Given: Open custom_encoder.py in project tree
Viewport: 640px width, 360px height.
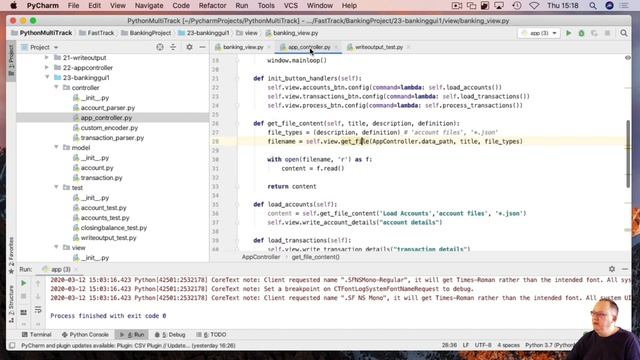Looking at the screenshot, I should 109,128.
